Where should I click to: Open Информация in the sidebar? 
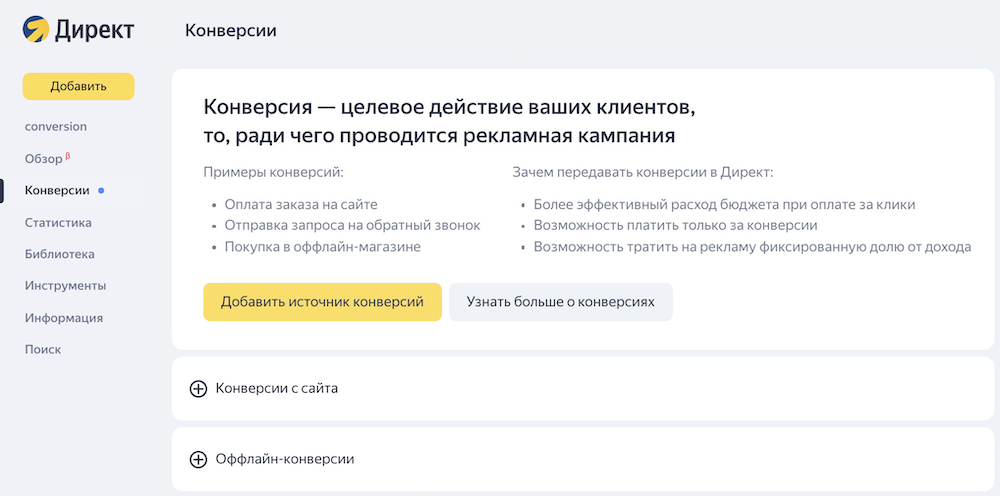click(64, 318)
